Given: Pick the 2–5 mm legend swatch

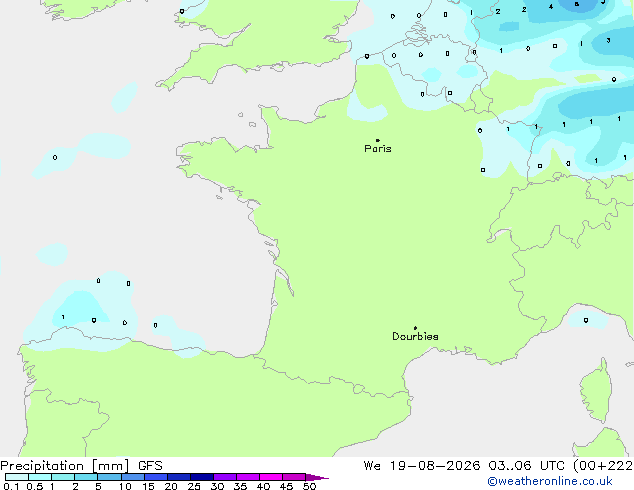Looking at the screenshot, I should tap(86, 477).
